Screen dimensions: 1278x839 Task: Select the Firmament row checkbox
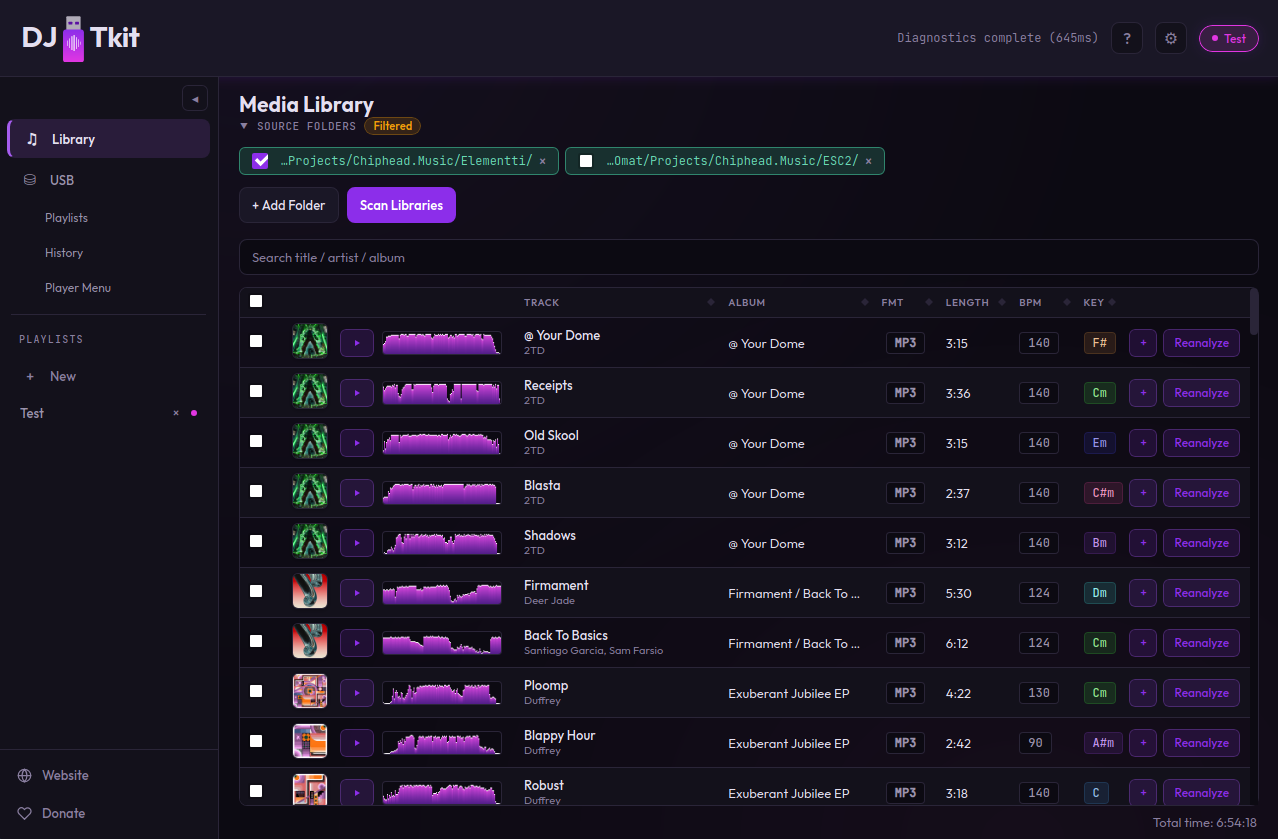(256, 591)
